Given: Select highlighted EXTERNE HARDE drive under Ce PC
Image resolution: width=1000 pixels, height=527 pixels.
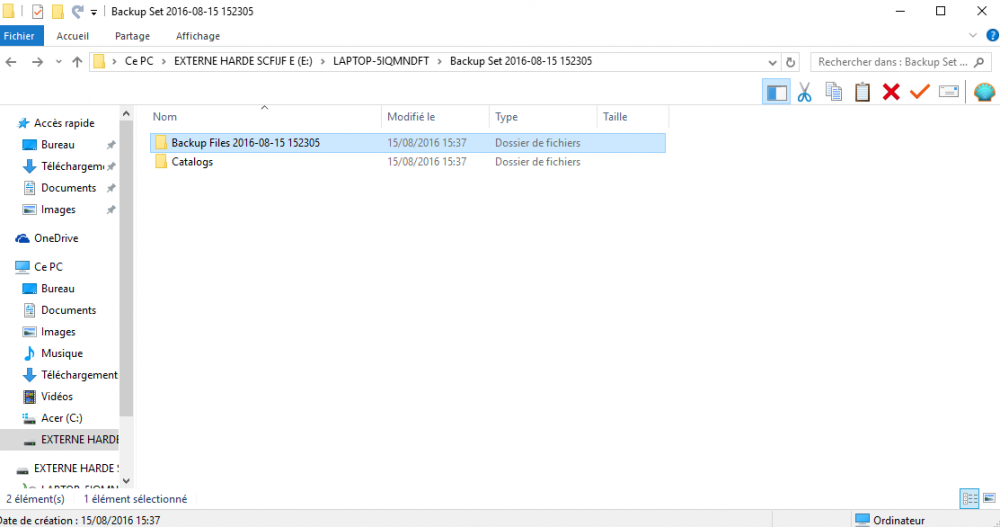Looking at the screenshot, I should (x=59, y=440).
